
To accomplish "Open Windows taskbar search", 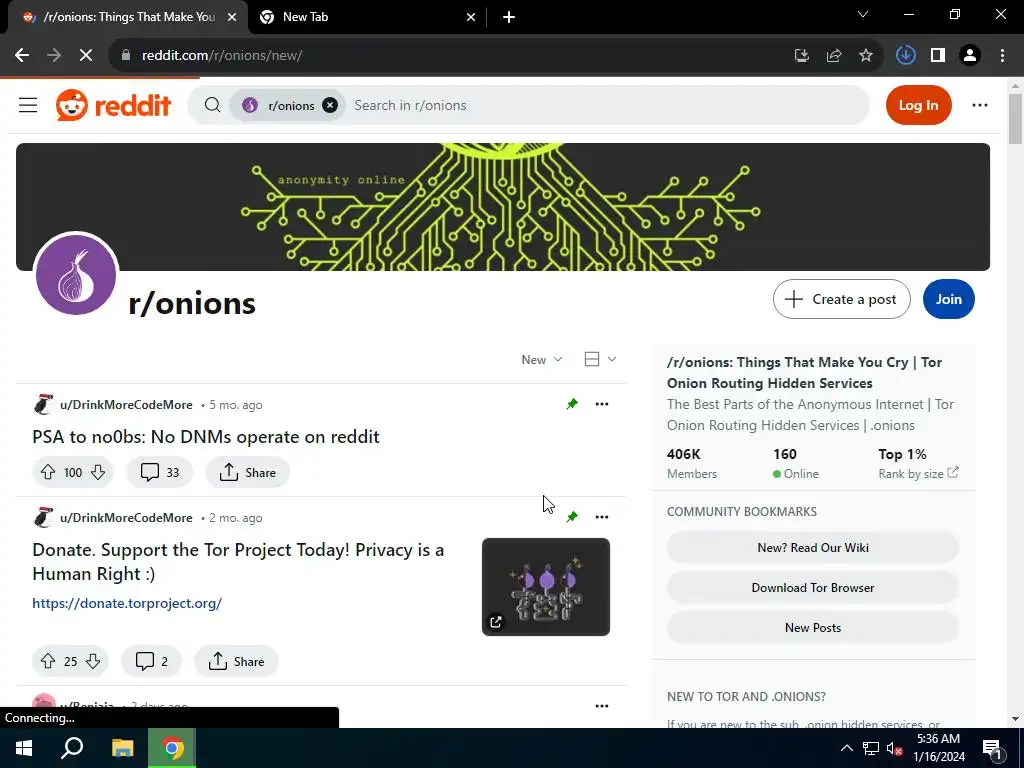I will [72, 748].
